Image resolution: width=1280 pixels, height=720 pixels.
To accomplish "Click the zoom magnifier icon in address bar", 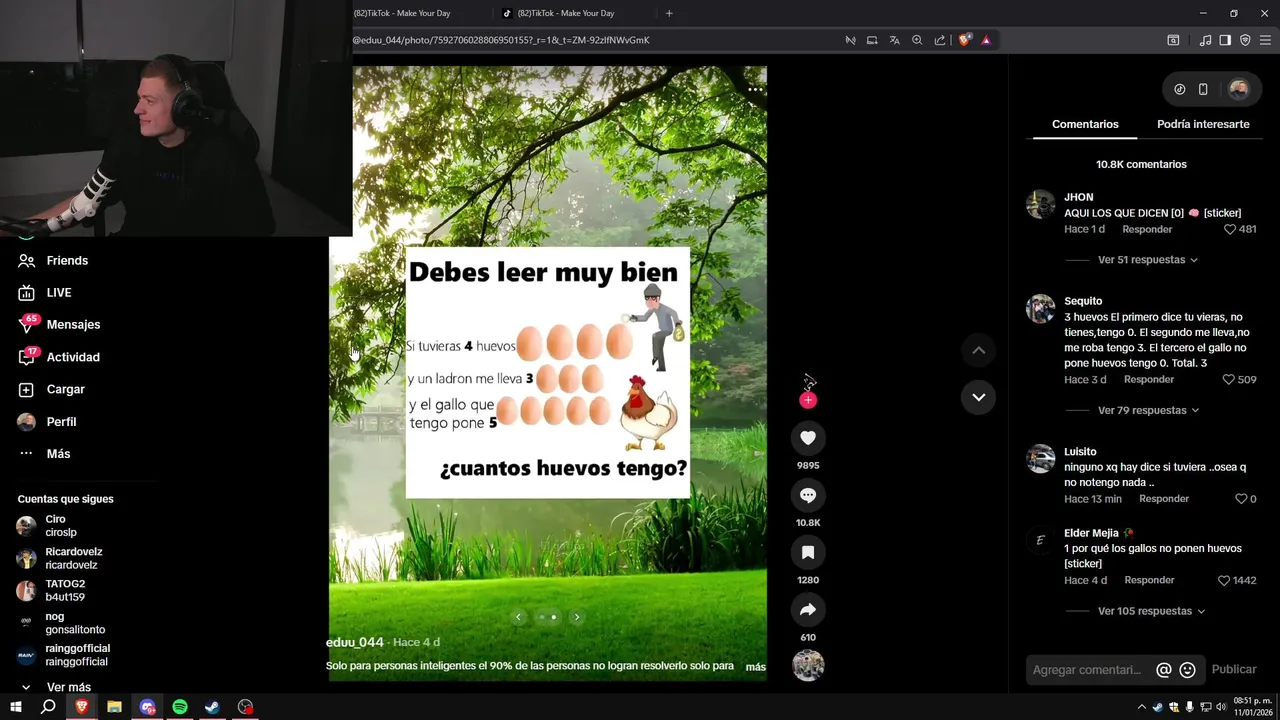I will coord(917,40).
